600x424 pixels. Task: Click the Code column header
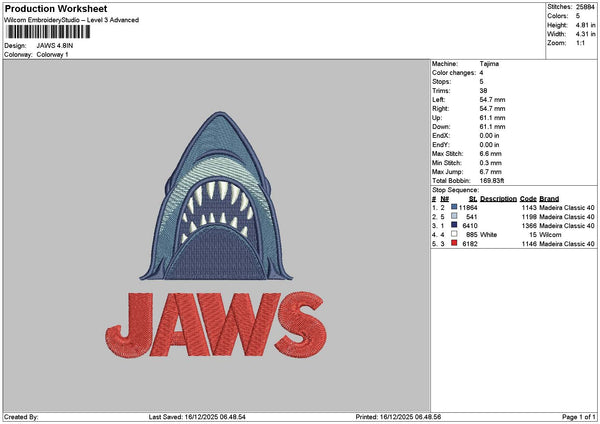pos(528,198)
